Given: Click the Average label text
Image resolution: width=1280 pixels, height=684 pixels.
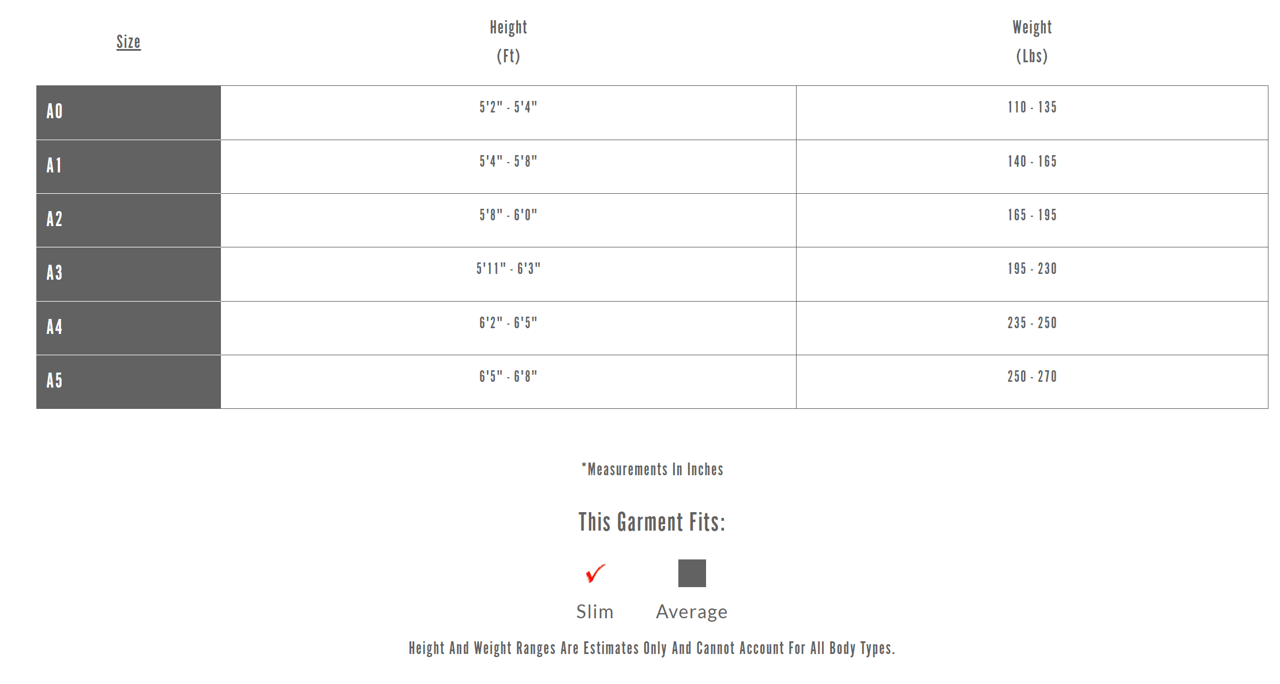Looking at the screenshot, I should [x=692, y=611].
